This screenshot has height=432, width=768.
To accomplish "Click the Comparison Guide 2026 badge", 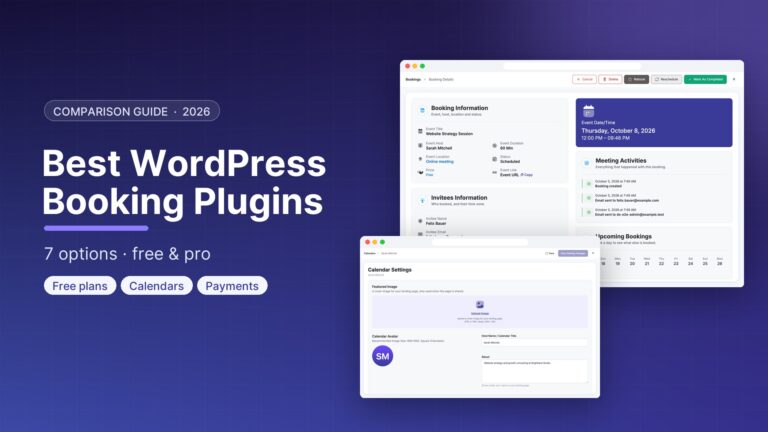I will pyautogui.click(x=132, y=111).
